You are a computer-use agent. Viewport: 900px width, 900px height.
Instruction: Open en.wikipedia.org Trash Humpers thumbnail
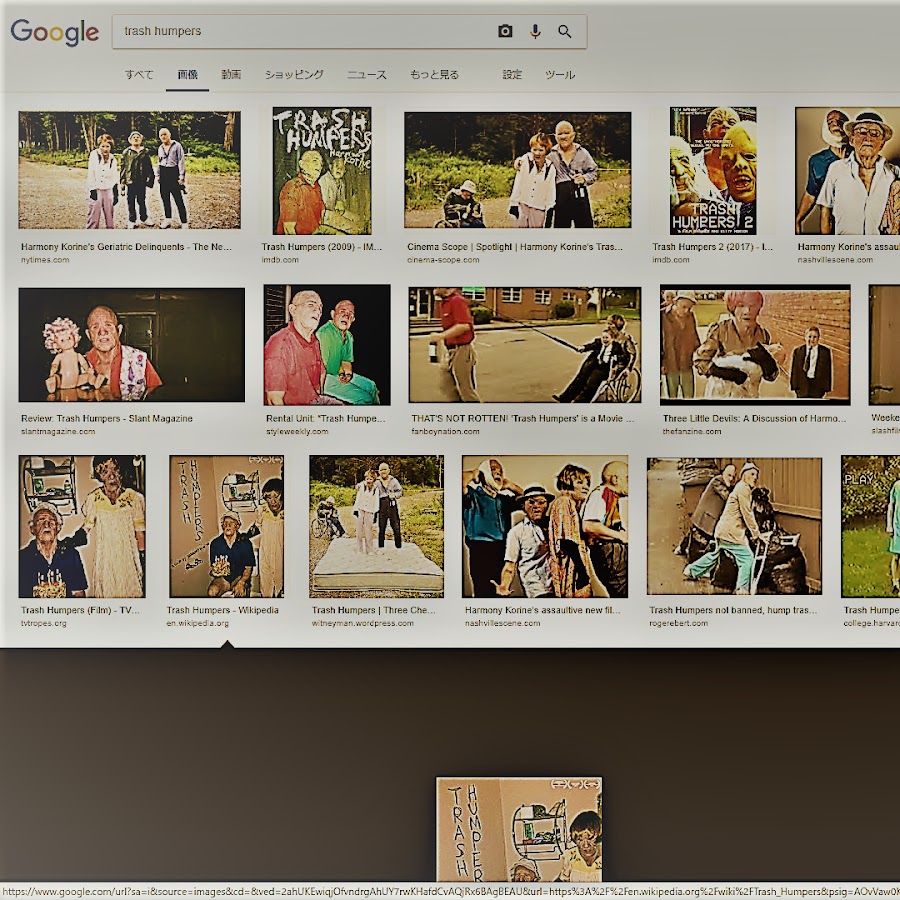[x=226, y=526]
